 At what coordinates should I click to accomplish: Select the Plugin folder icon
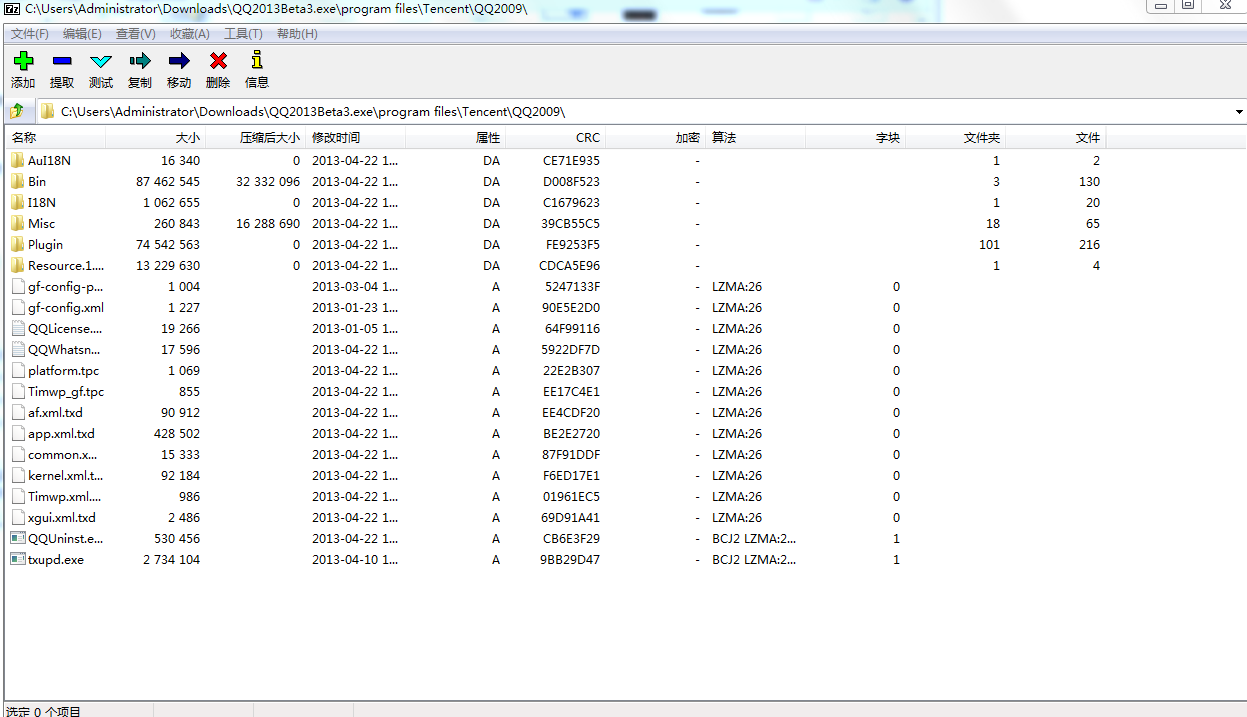tap(18, 244)
